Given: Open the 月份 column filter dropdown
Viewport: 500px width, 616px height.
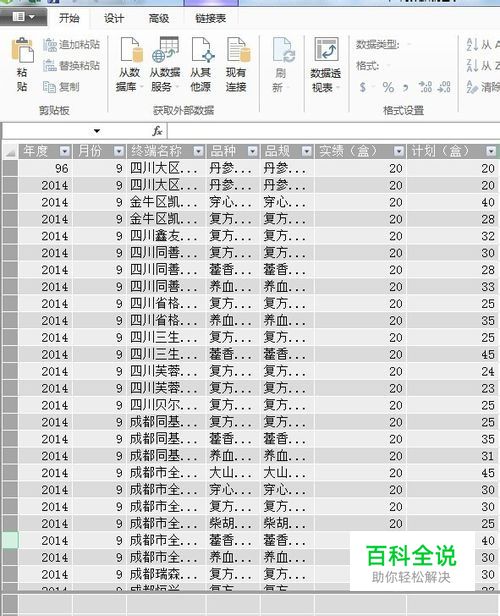Looking at the screenshot, I should (119, 151).
